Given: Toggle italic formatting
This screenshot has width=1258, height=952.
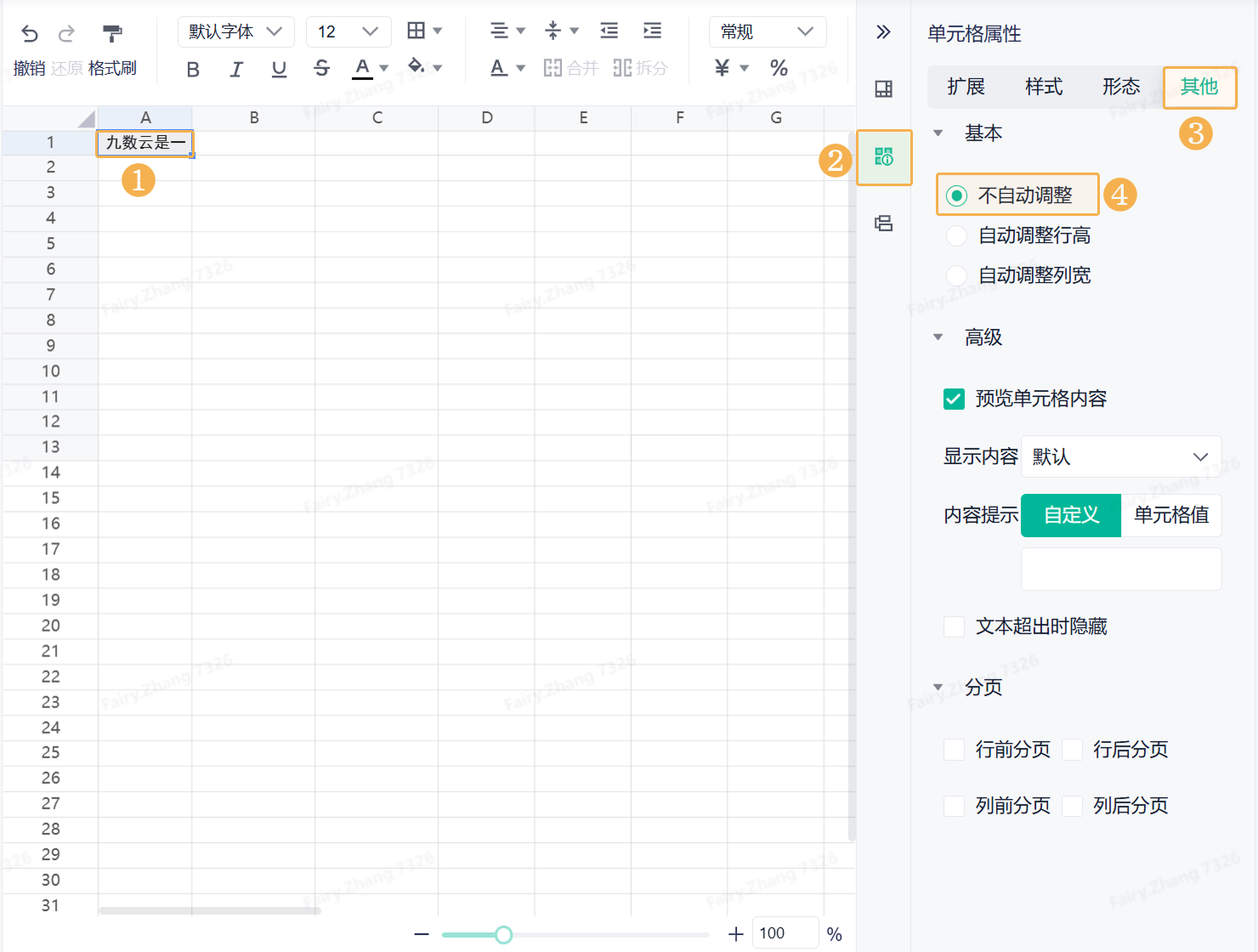Looking at the screenshot, I should click(236, 69).
